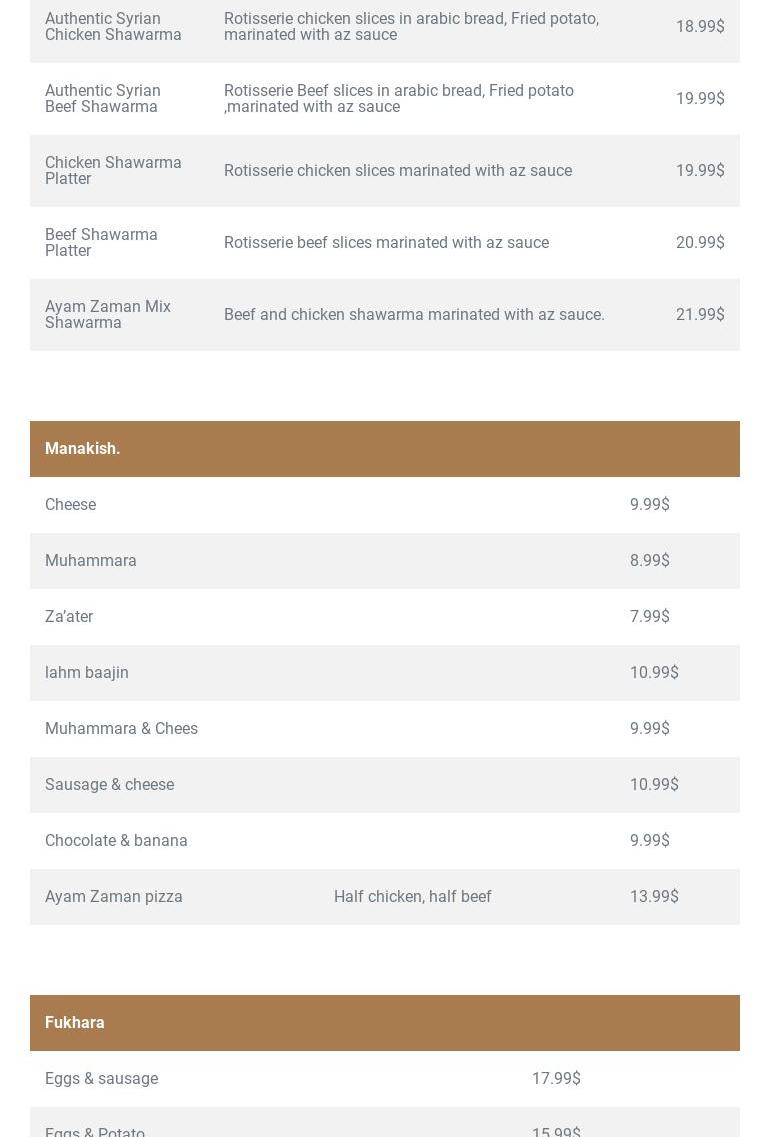Click the 13.99$ pizza price
Screen dimensions: 770x1137
coord(654,897)
